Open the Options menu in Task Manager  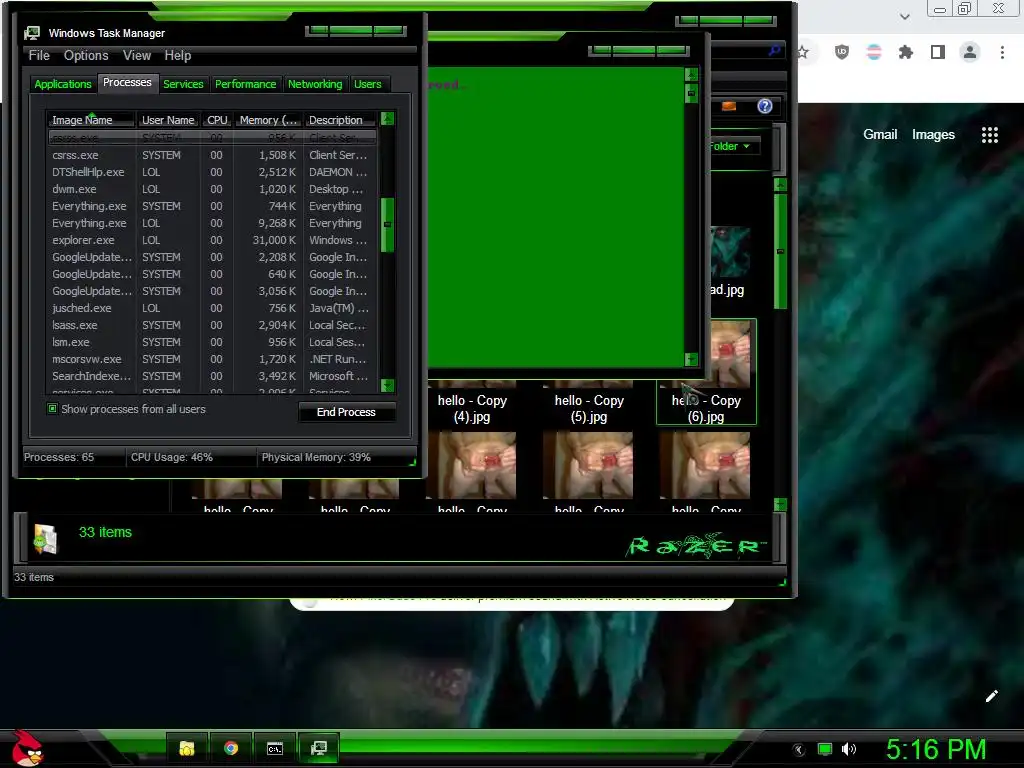pos(86,56)
